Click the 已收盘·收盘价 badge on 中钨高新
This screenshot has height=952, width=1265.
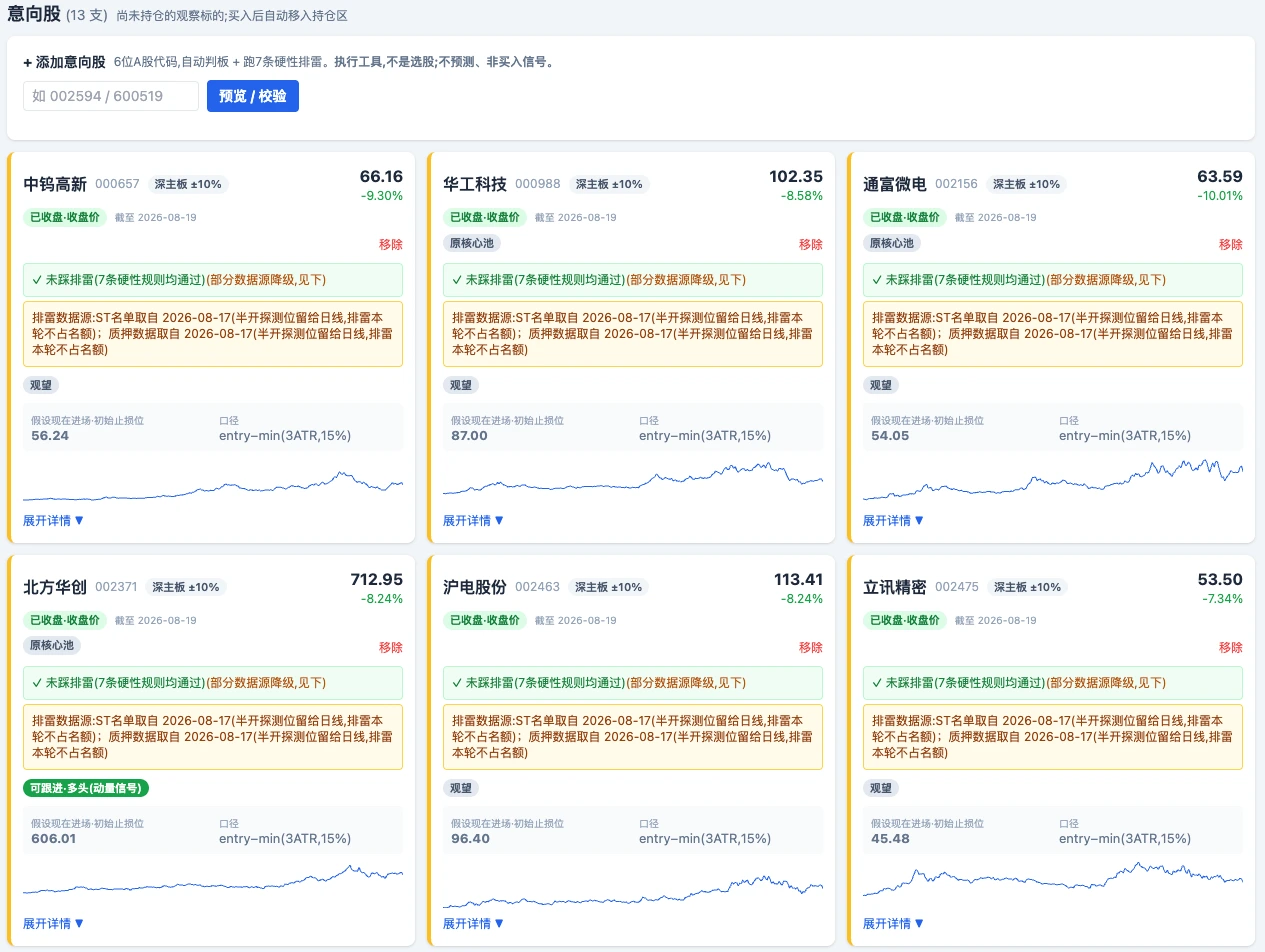click(x=64, y=217)
